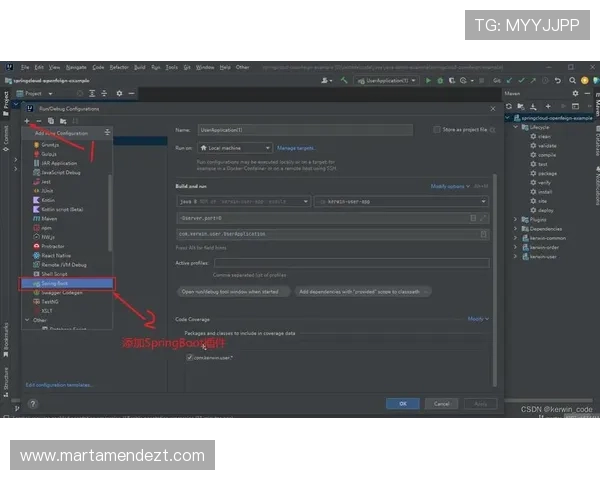Click the build hammer icon in toolbar
The width and height of the screenshot is (600, 480).
click(x=343, y=79)
